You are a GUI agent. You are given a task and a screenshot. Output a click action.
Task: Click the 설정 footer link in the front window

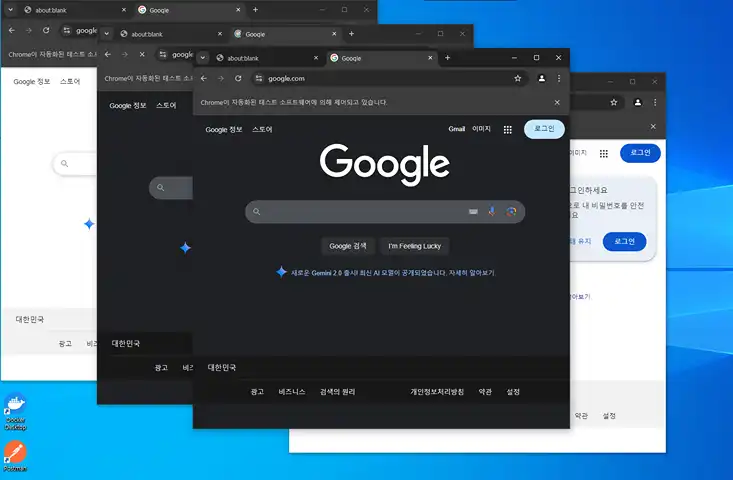(x=513, y=392)
